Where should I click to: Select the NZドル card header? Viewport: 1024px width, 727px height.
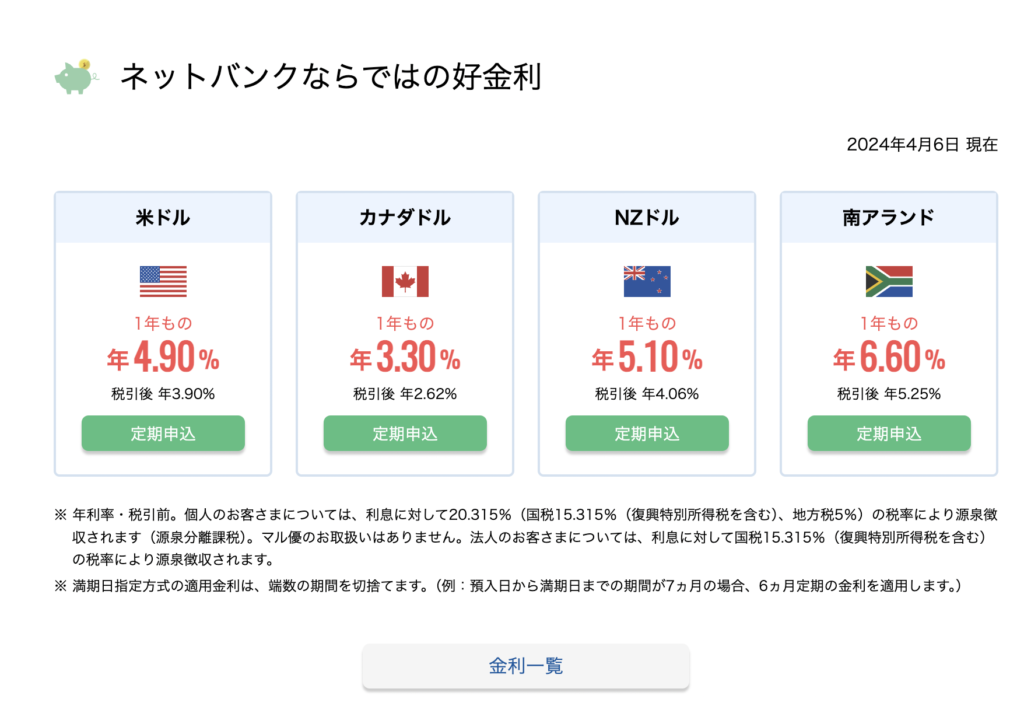click(x=647, y=218)
